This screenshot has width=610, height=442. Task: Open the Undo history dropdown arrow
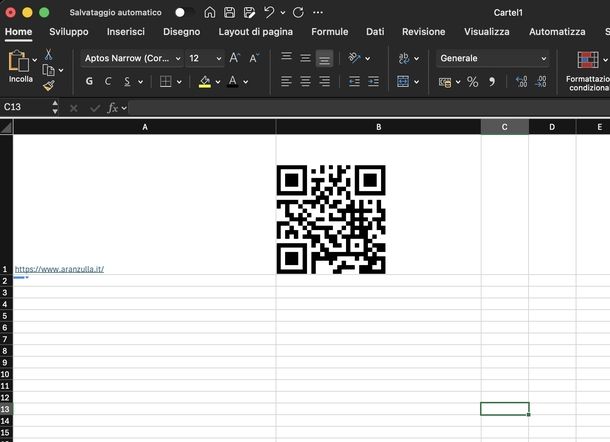tap(283, 13)
